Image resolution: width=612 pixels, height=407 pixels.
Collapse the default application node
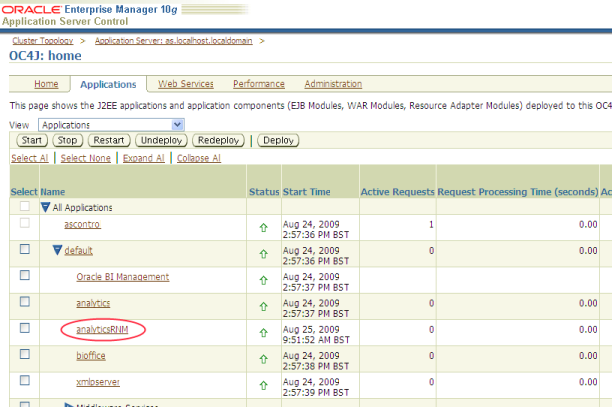[57, 250]
